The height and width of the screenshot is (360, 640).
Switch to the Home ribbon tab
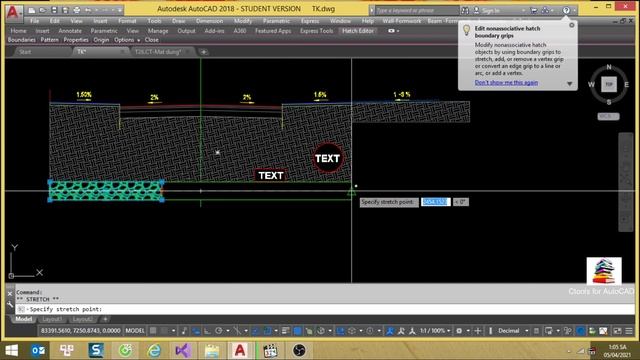coord(18,31)
